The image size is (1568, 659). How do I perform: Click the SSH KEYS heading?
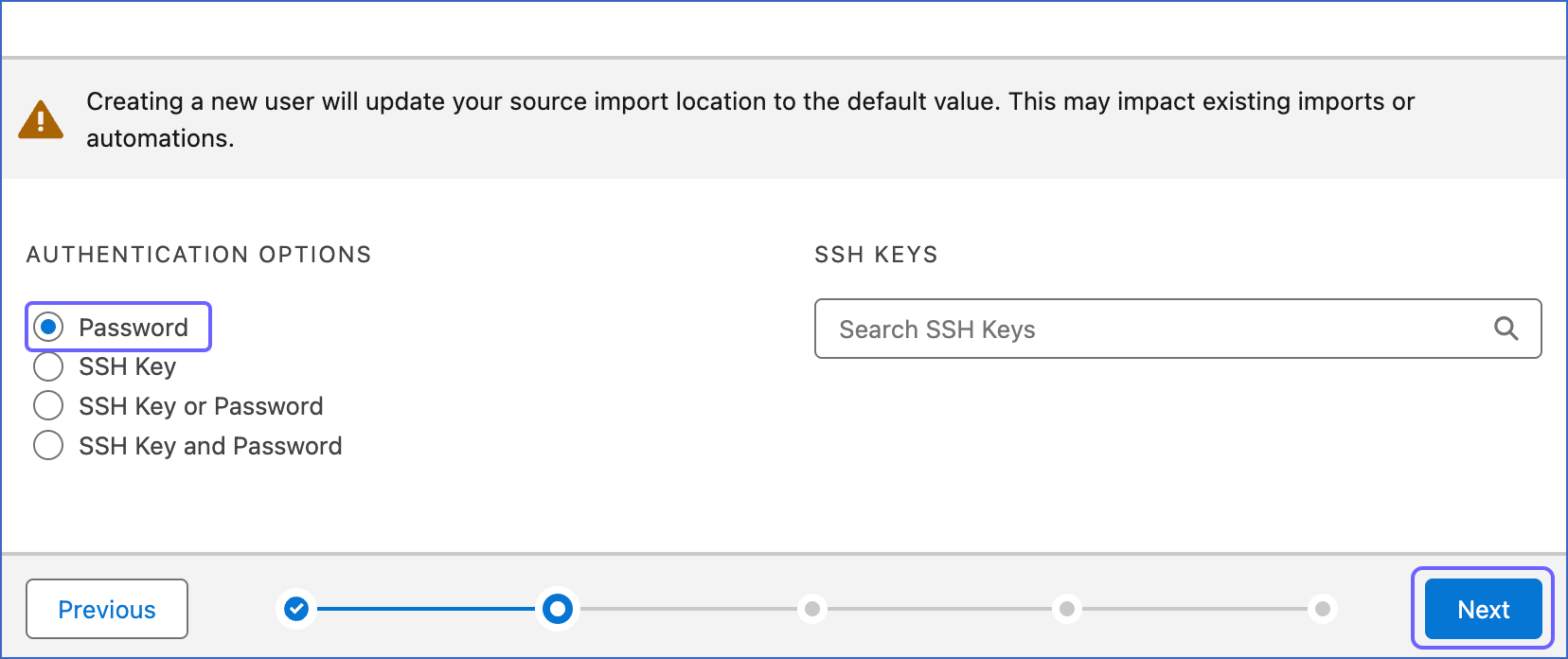point(876,255)
